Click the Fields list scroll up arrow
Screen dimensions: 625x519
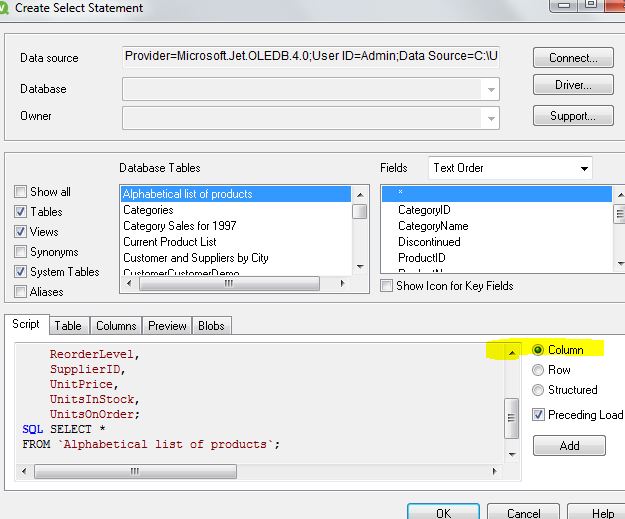tap(620, 195)
